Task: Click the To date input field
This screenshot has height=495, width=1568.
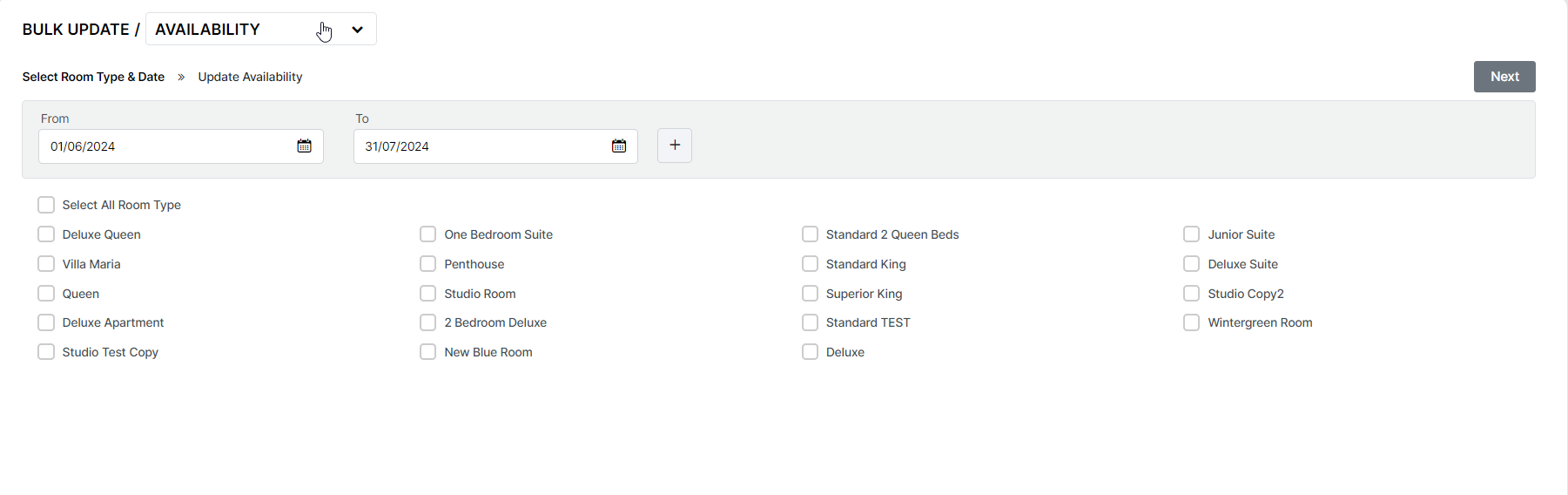Action: 479,146
